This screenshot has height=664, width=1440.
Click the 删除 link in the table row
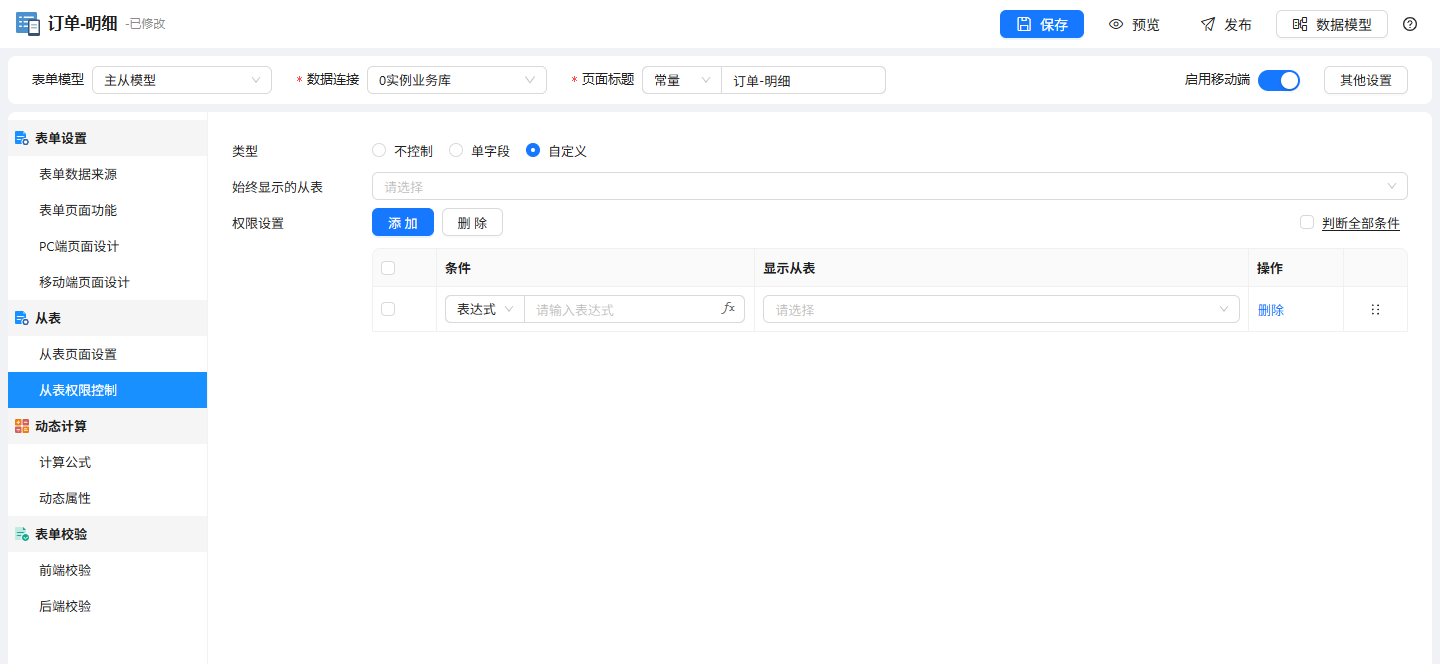pos(1271,310)
